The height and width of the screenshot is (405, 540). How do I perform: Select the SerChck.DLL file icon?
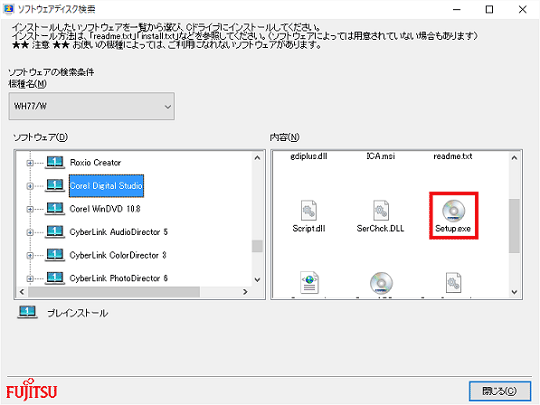coord(381,210)
